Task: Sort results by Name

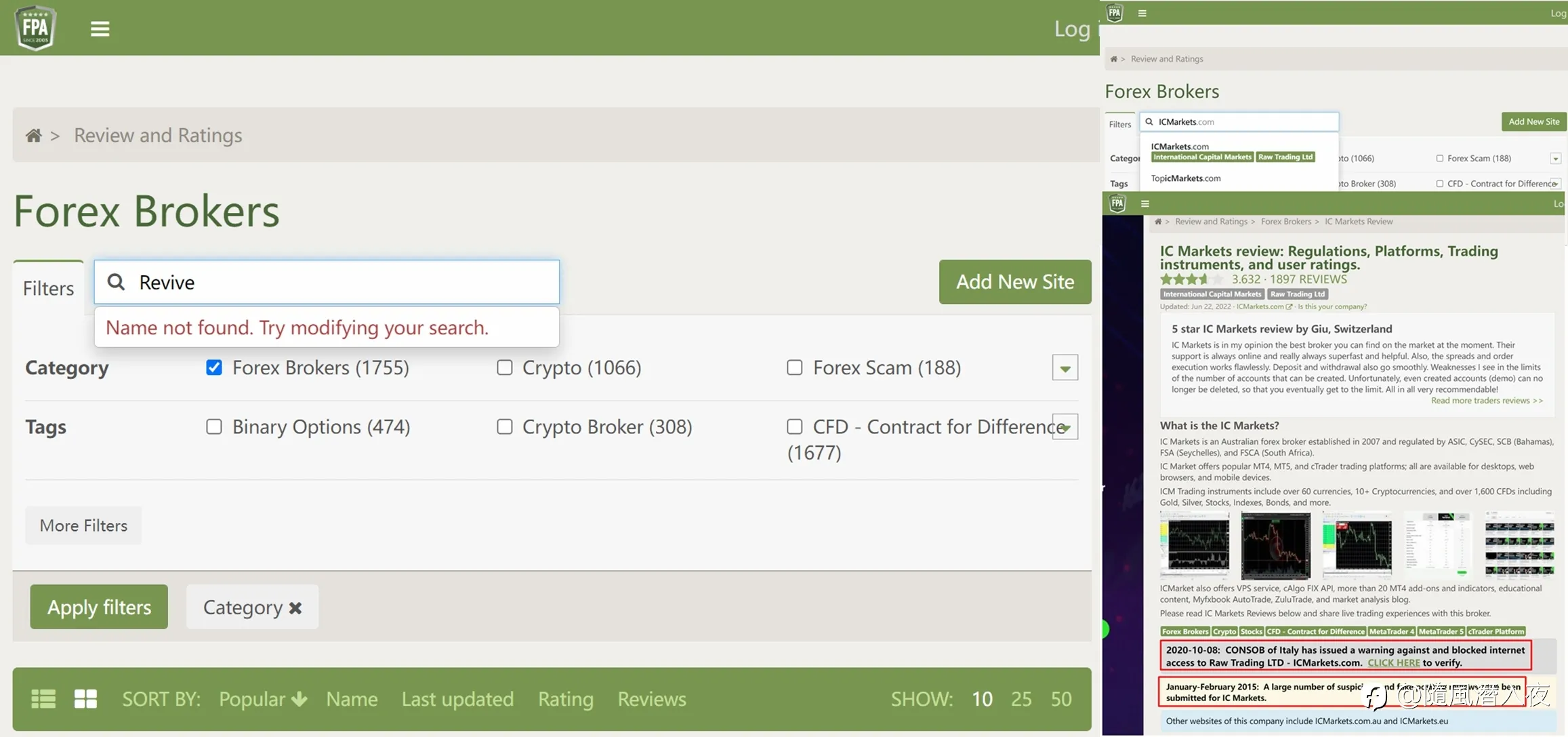Action: [352, 699]
